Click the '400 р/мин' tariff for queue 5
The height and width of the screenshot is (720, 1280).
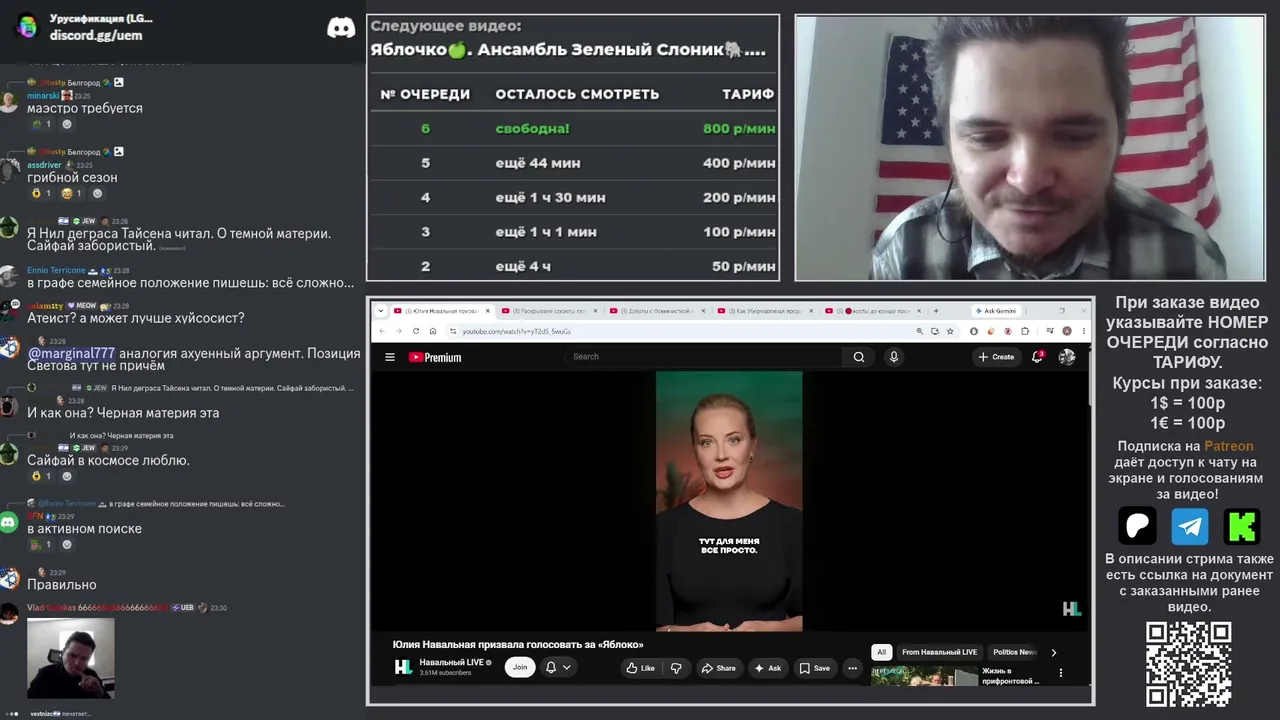coord(739,163)
